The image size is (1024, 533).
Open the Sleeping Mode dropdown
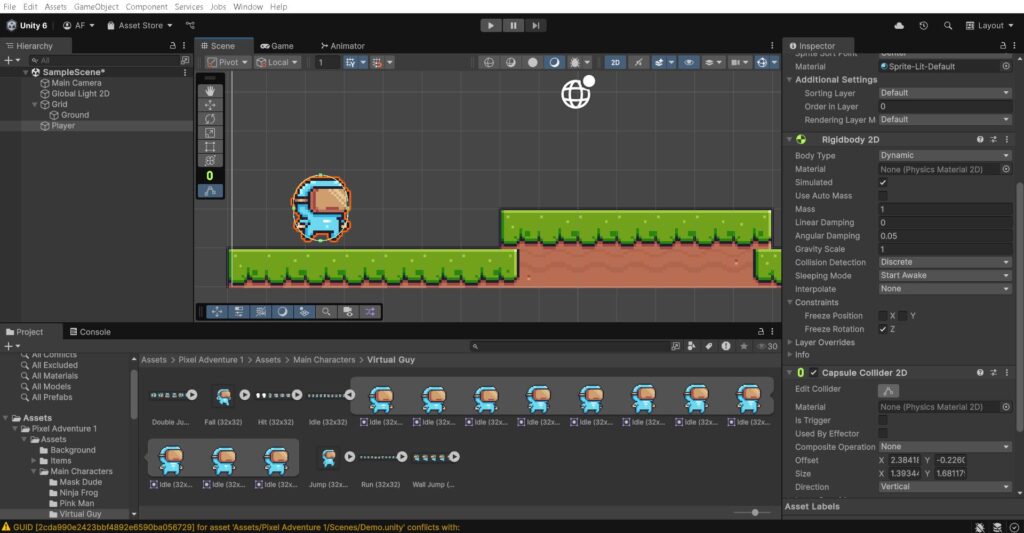[x=945, y=276]
